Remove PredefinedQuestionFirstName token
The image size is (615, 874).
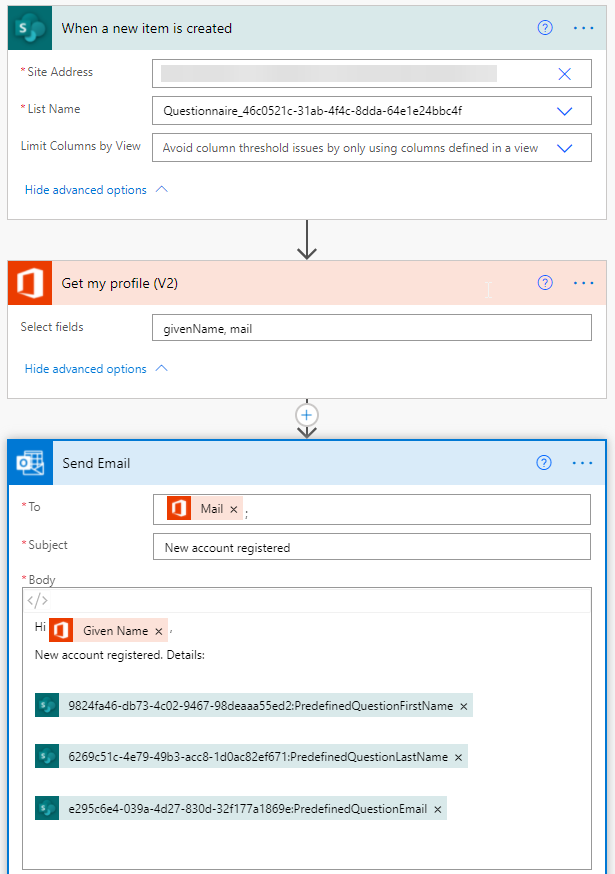(463, 706)
